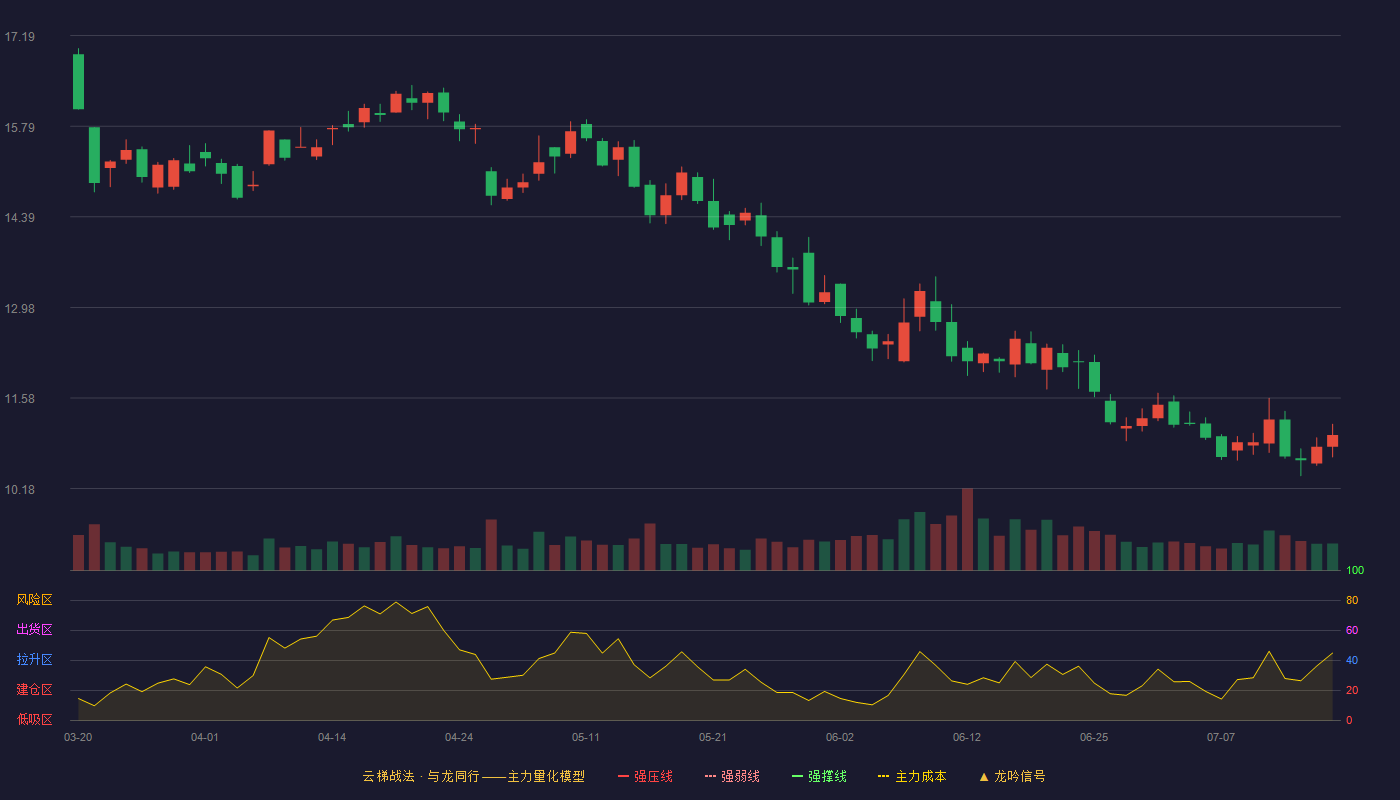Toggle the green 强撑线 legend line icon

(797, 776)
